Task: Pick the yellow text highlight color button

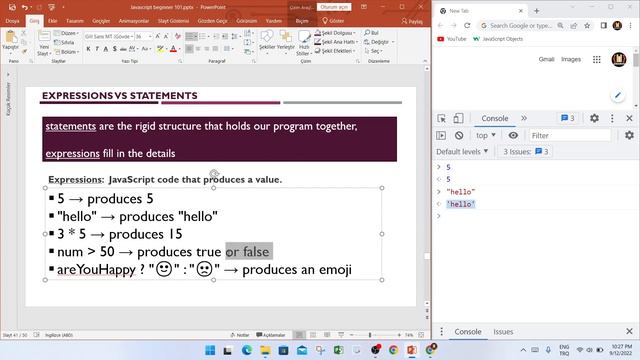Action: 160,49
